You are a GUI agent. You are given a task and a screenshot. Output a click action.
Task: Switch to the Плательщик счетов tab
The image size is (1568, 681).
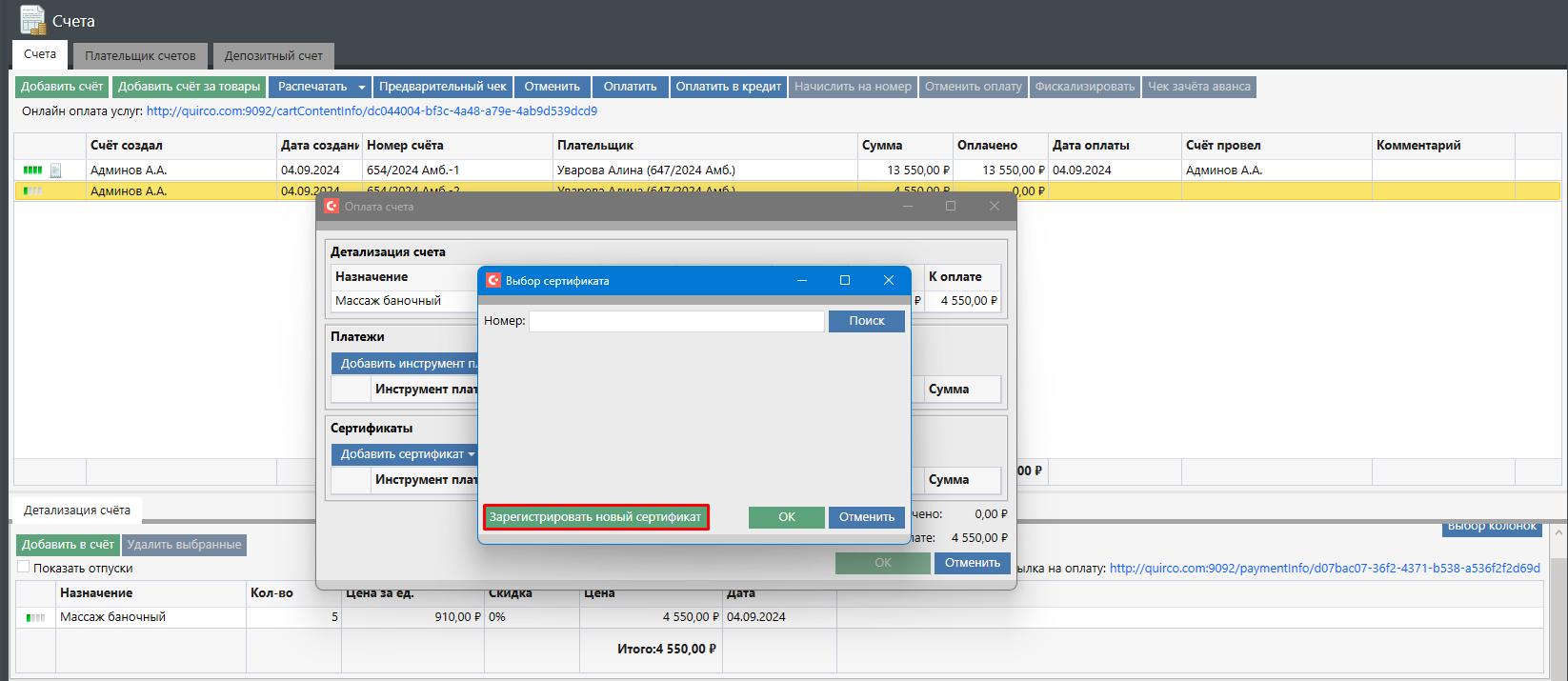[x=140, y=56]
